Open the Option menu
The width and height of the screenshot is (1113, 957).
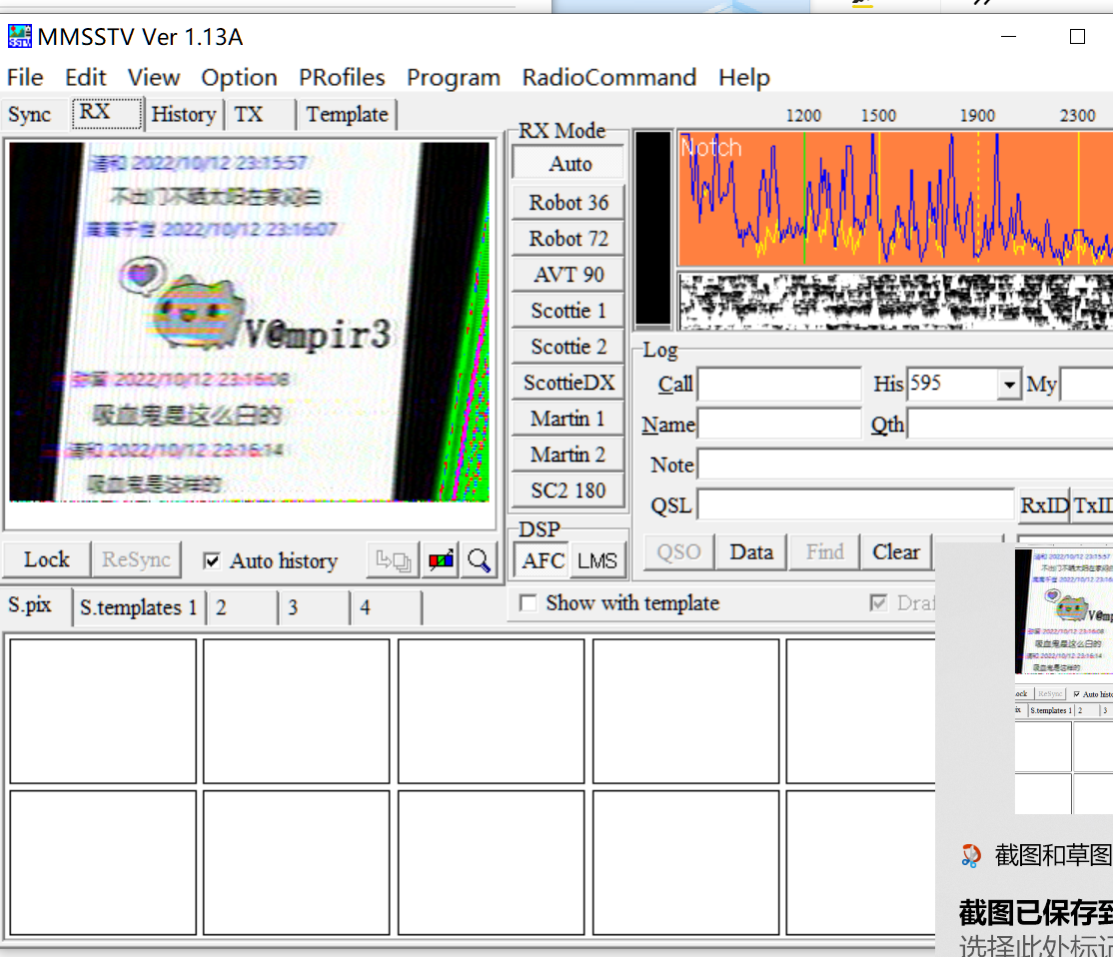pos(239,78)
